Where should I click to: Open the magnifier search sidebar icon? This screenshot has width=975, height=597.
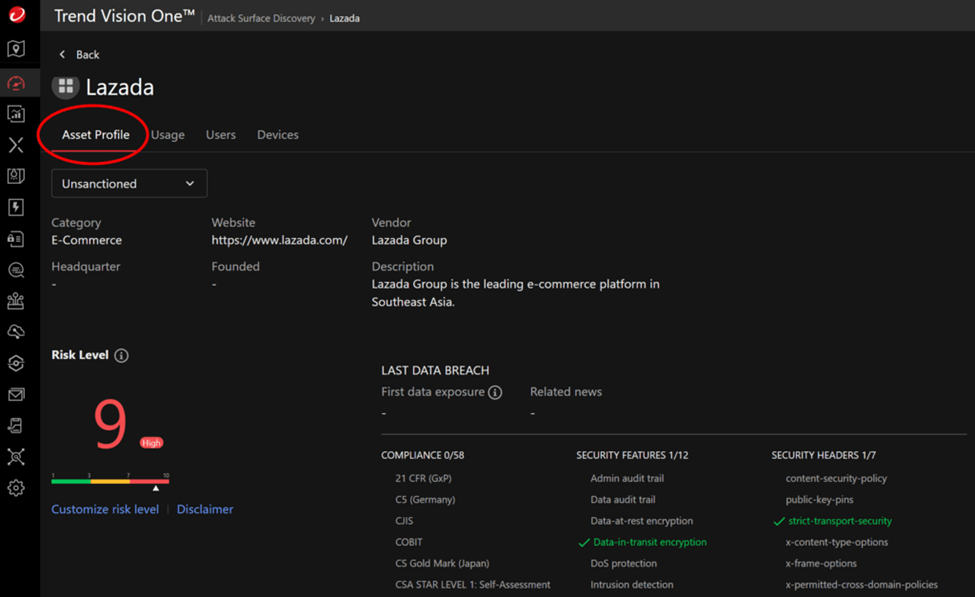coord(16,270)
